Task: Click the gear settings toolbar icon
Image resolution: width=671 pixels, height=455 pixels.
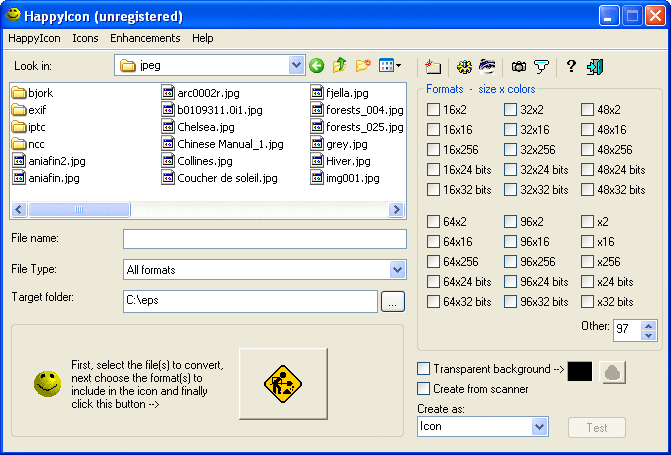Action: click(x=464, y=67)
